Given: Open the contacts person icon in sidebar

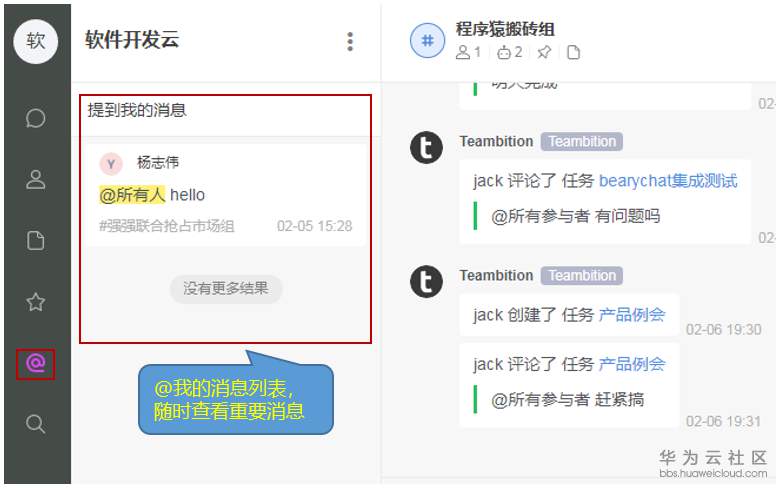Looking at the screenshot, I should 35,180.
